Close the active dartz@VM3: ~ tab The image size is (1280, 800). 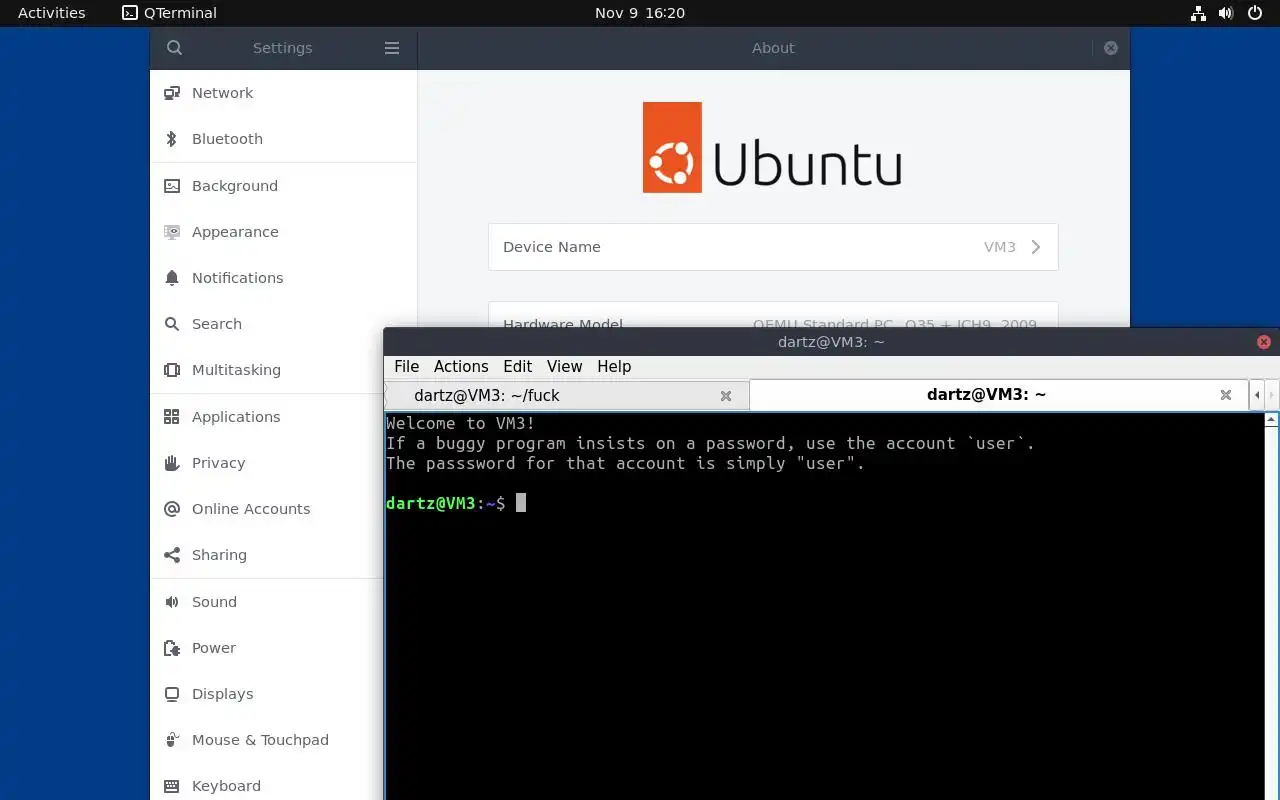tap(1225, 395)
